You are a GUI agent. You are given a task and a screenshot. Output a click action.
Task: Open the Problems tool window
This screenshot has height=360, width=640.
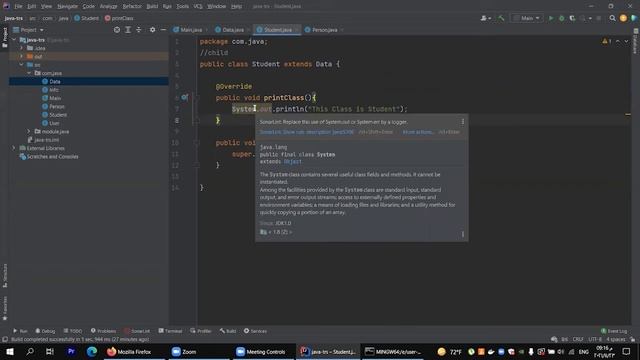[103, 331]
